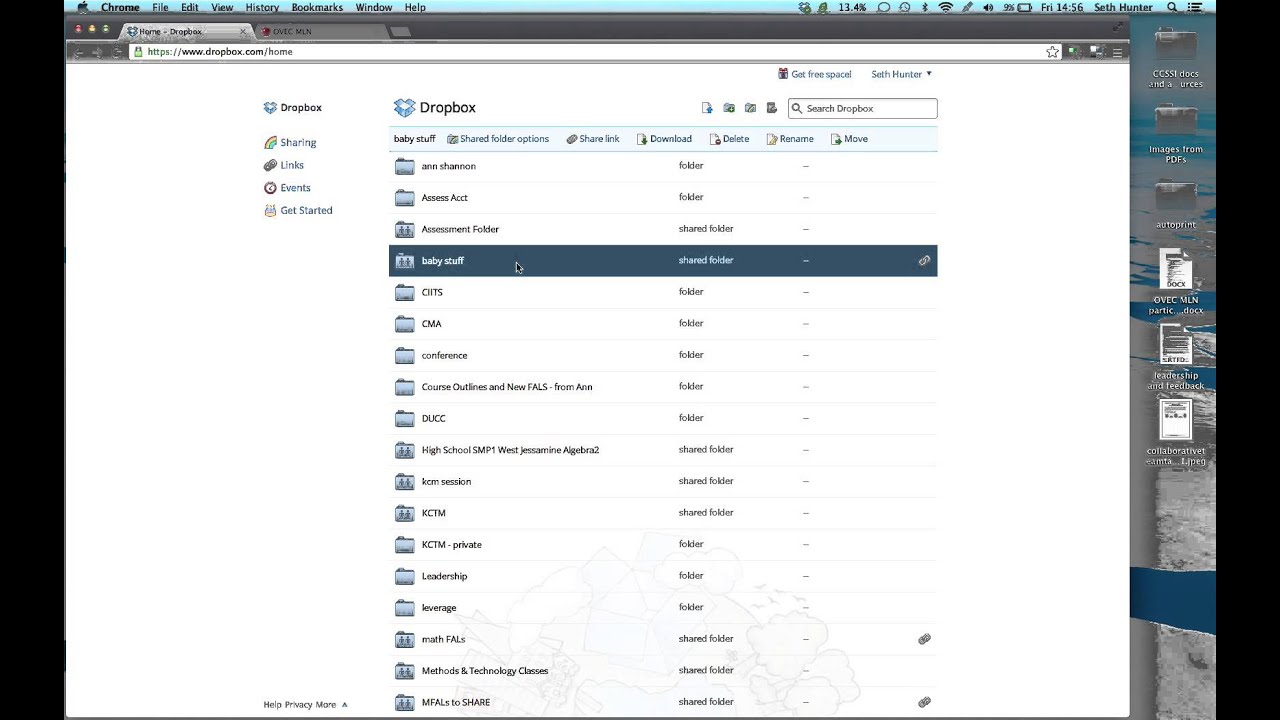Click the Upload file icon
This screenshot has height=720, width=1280.
(x=707, y=108)
